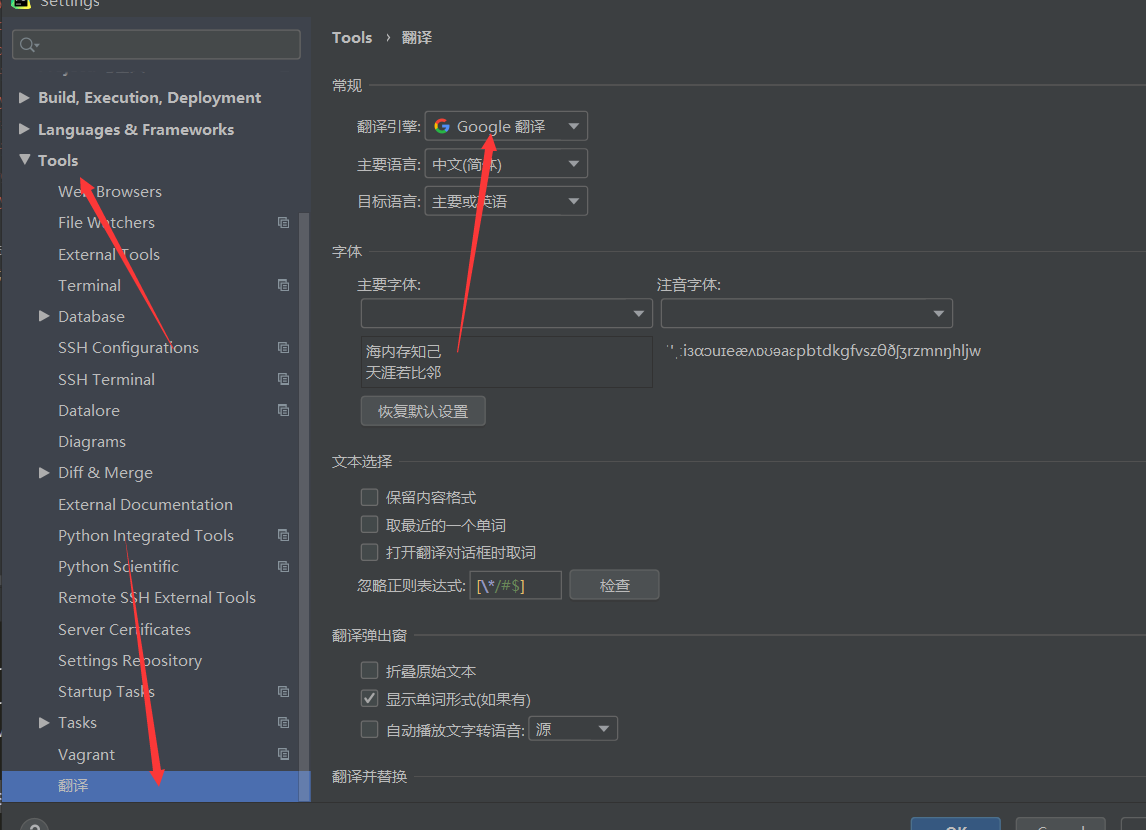1146x830 pixels.
Task: Click the 检查 regex button
Action: pyautogui.click(x=614, y=585)
